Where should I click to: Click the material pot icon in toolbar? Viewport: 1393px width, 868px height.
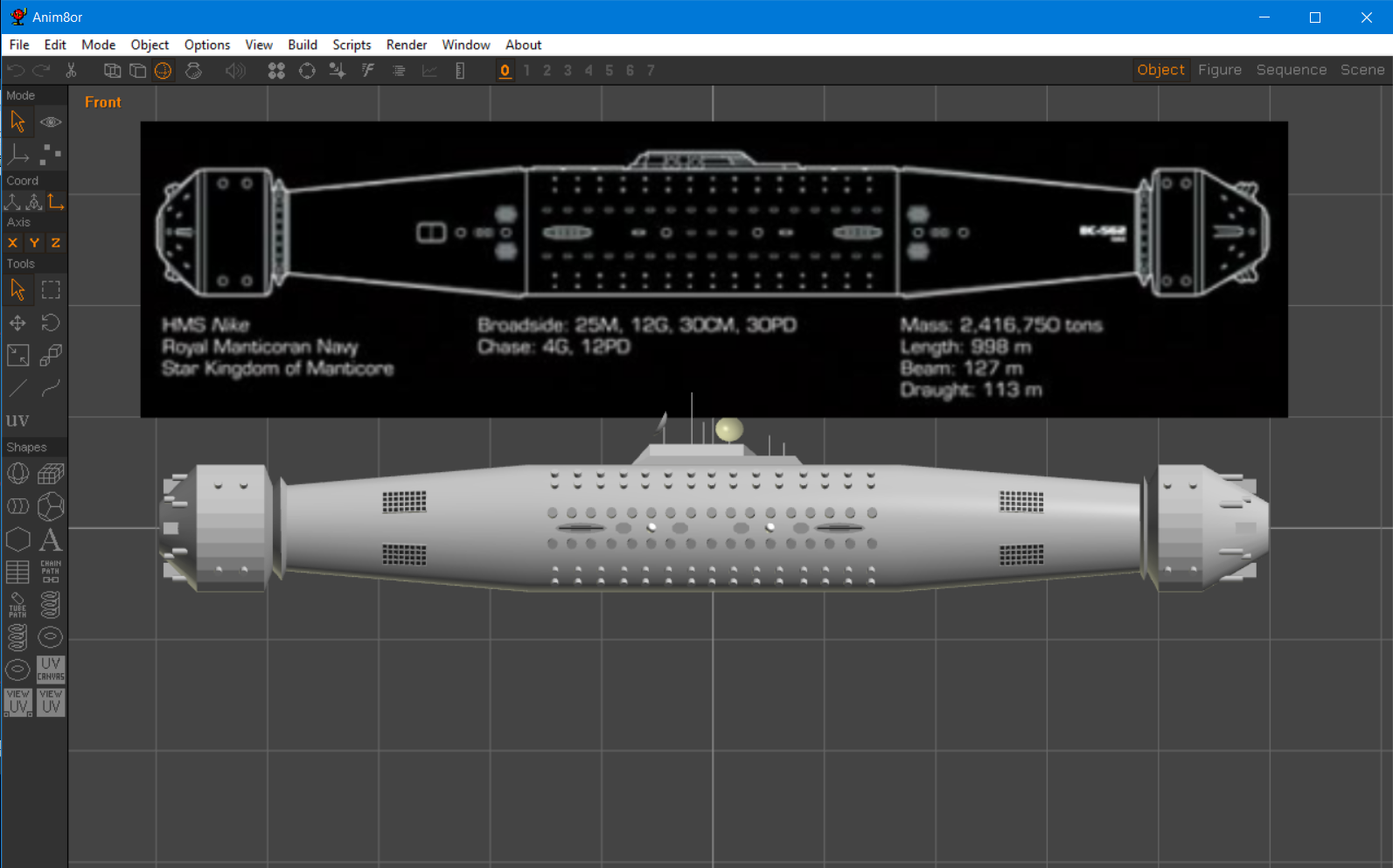(193, 71)
